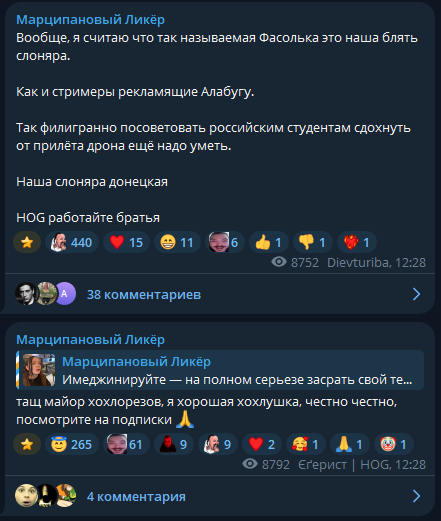The image size is (441, 521).
Task: Expand second post comments via chevron arrow
Action: (416, 496)
